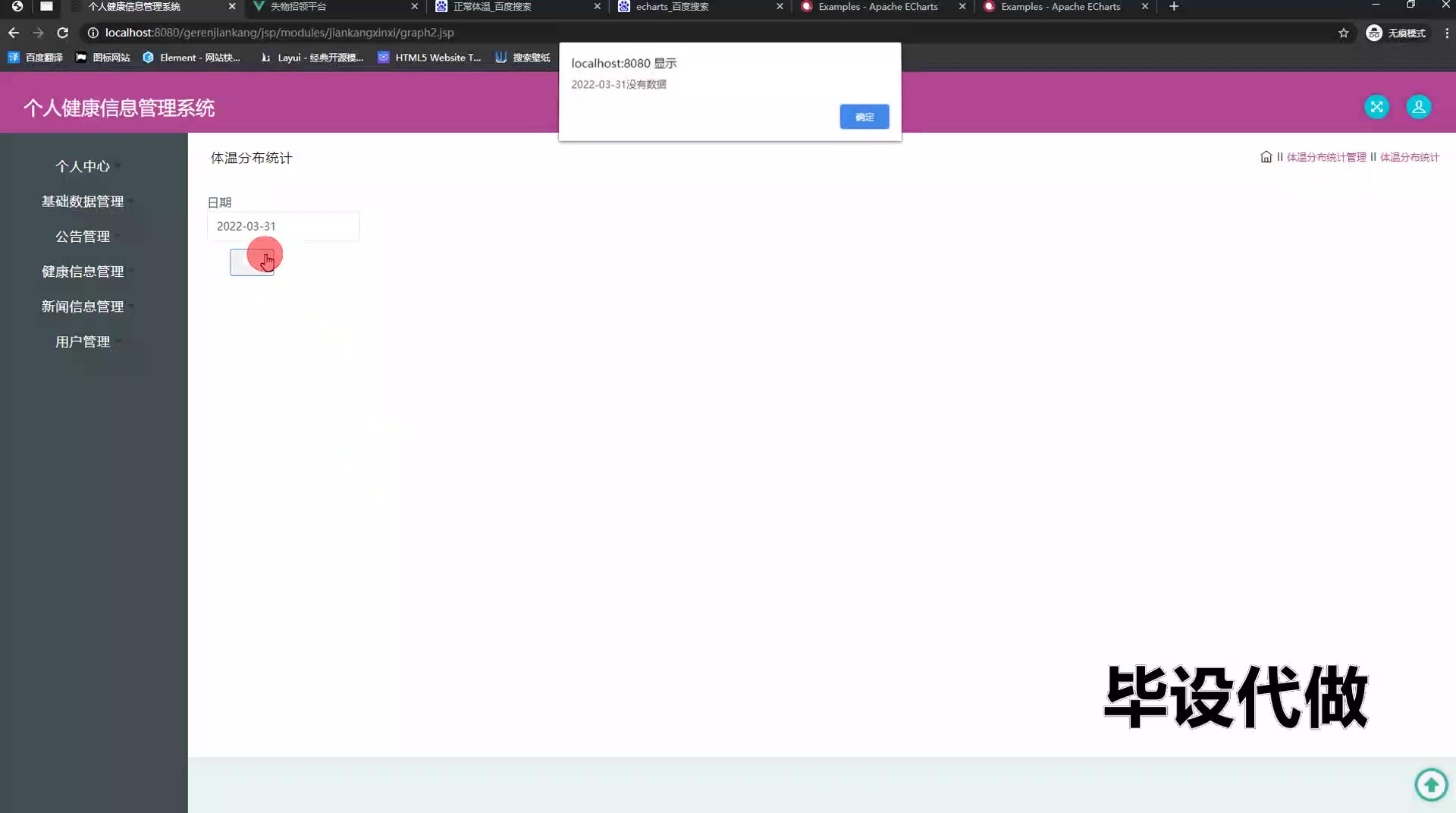Click the browser forward arrow
Image resolution: width=1456 pixels, height=813 pixels.
coord(38,33)
